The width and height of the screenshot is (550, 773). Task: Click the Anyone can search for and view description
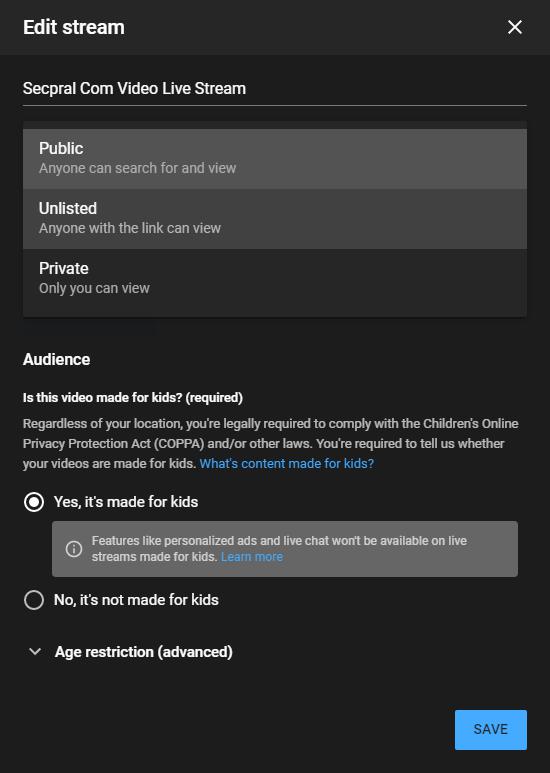pos(138,168)
